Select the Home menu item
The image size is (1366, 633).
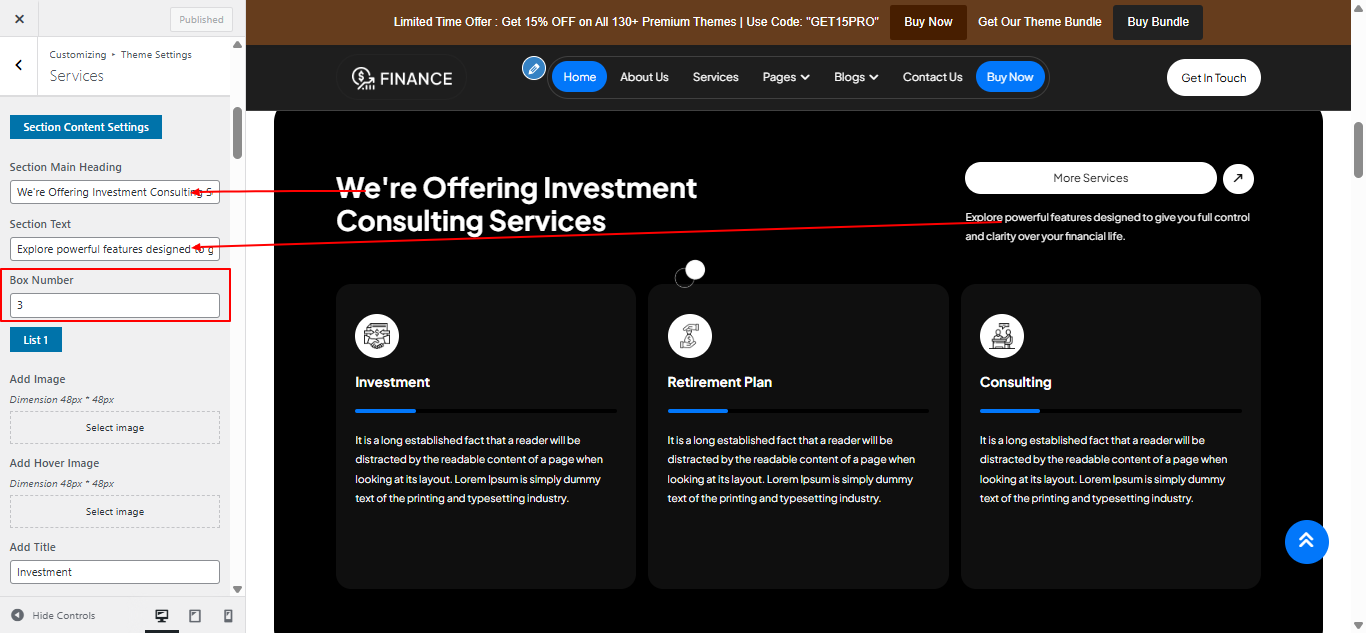pos(579,77)
